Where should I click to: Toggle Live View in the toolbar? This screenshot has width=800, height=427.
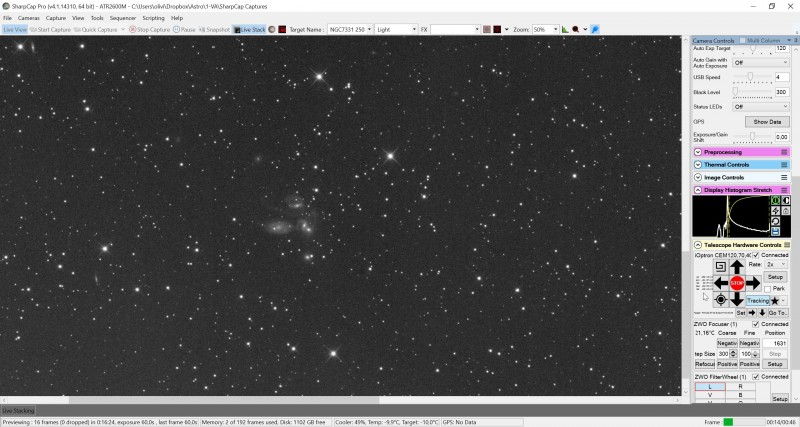(x=15, y=30)
